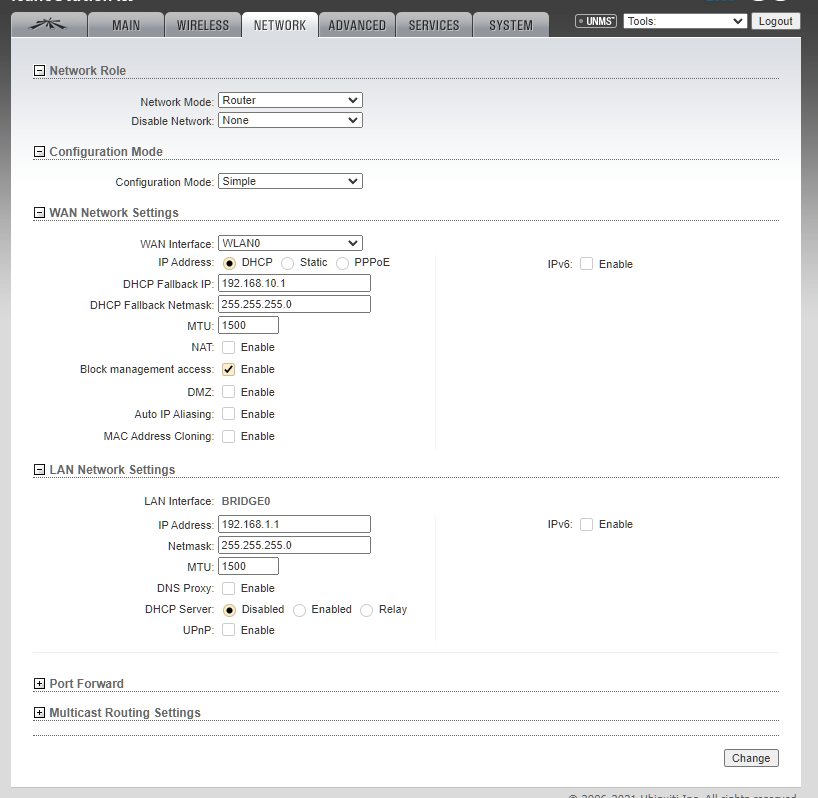Click the LAN IP Address field
818x798 pixels.
[x=294, y=524]
